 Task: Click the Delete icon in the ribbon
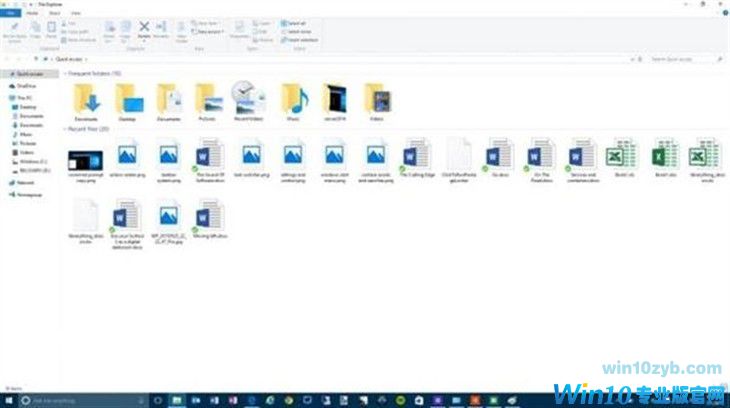tap(144, 29)
